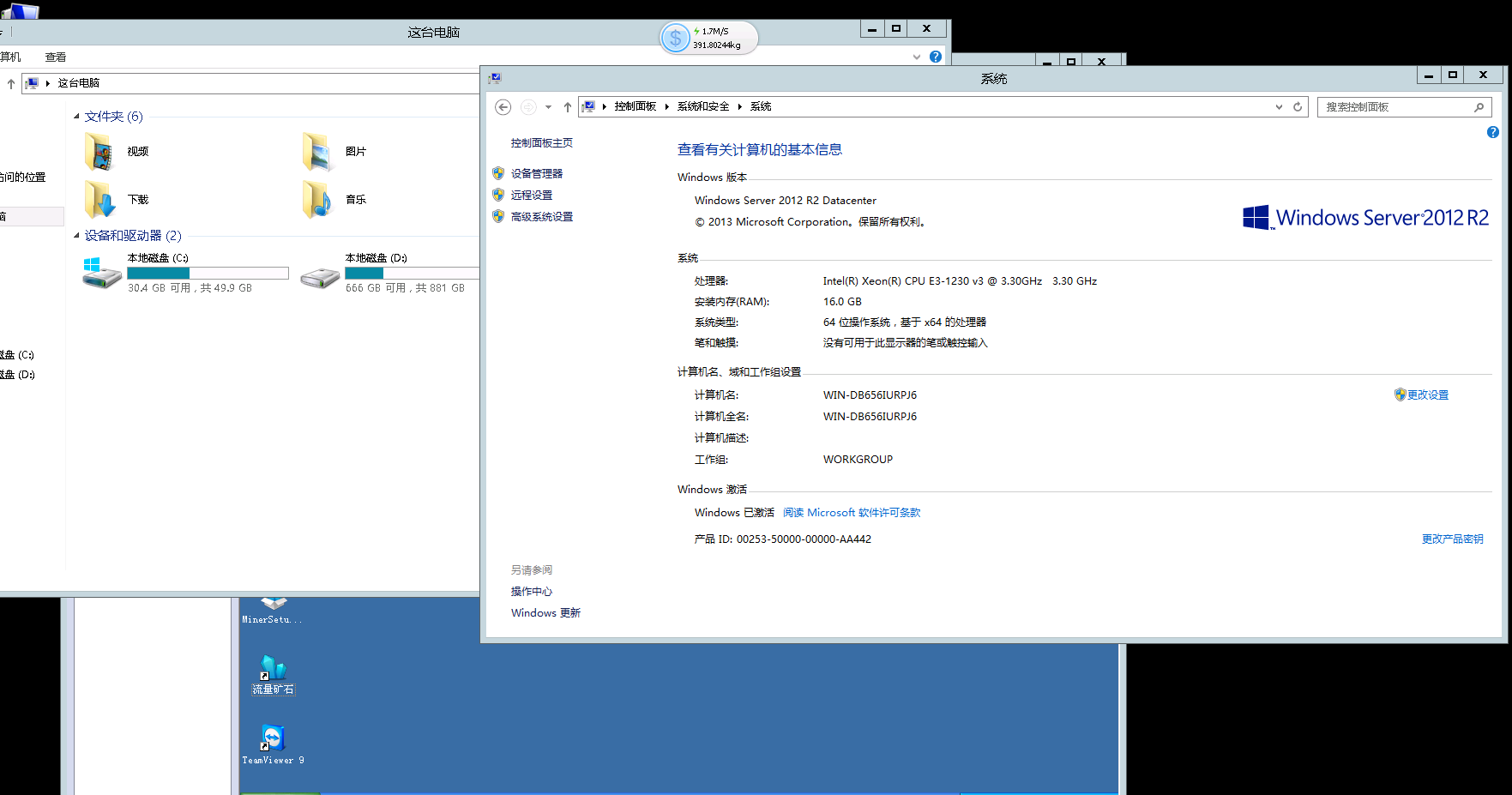Open TeamViewer 9 desktop shortcut

click(273, 744)
